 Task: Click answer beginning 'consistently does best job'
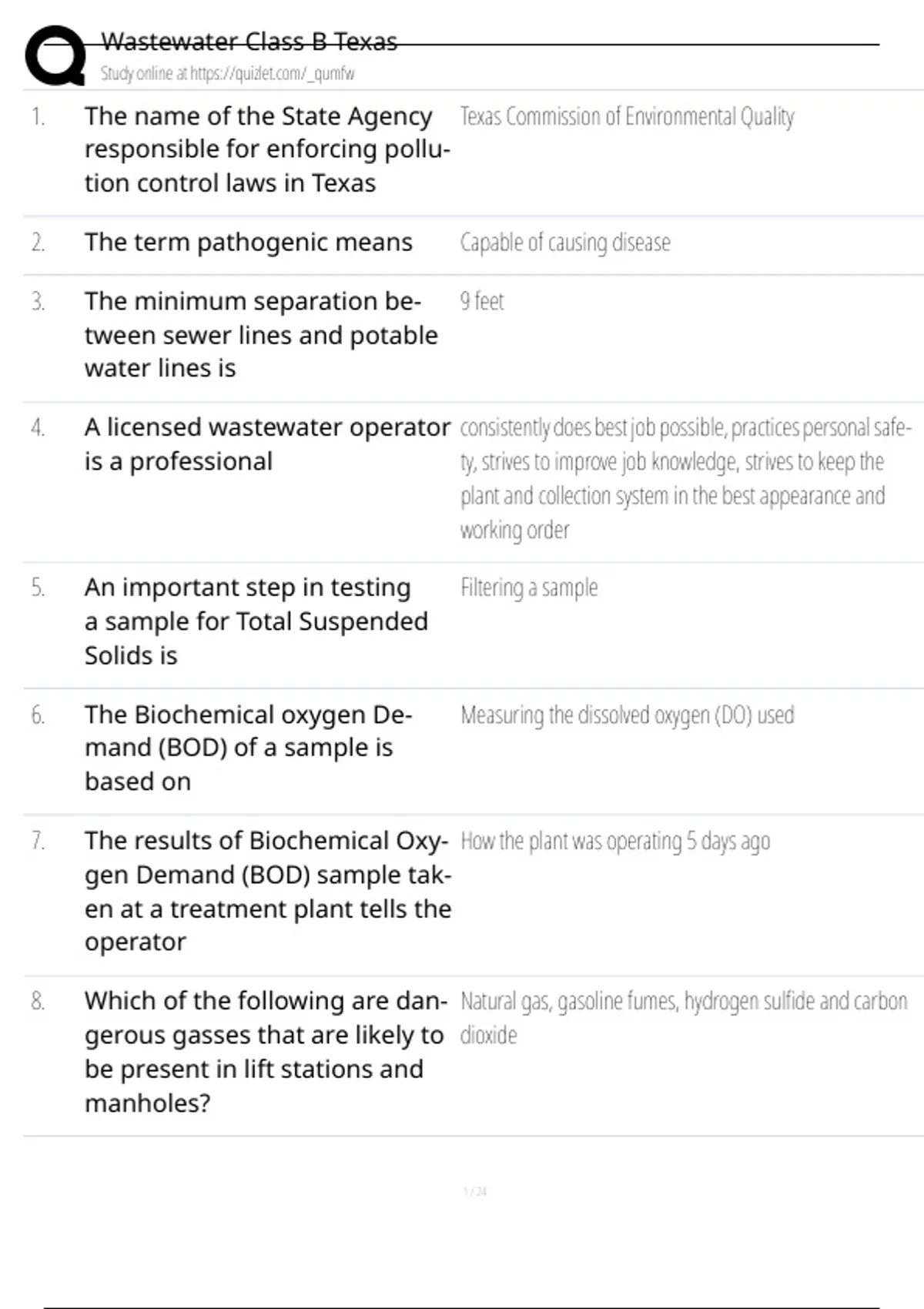coord(684,478)
